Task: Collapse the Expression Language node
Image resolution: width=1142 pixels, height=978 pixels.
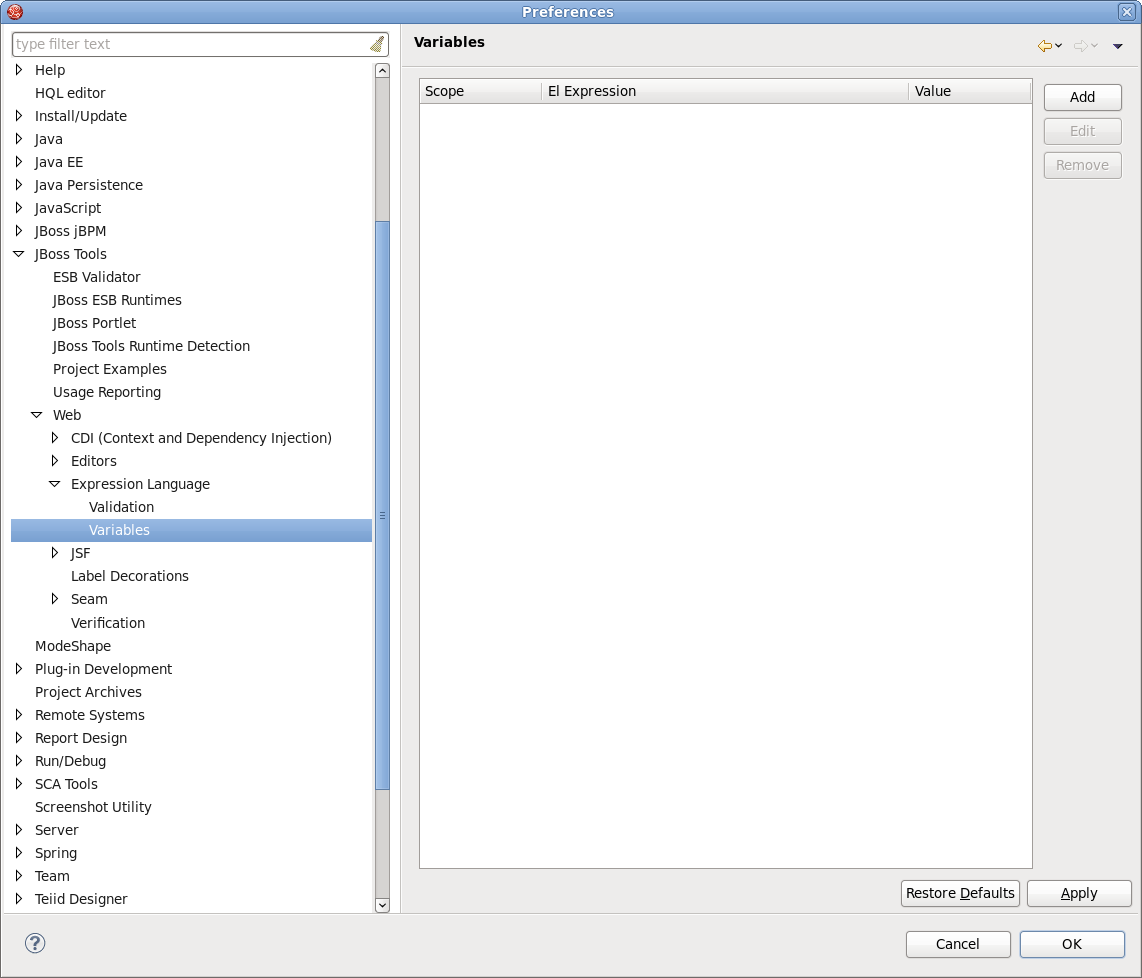Action: [55, 484]
